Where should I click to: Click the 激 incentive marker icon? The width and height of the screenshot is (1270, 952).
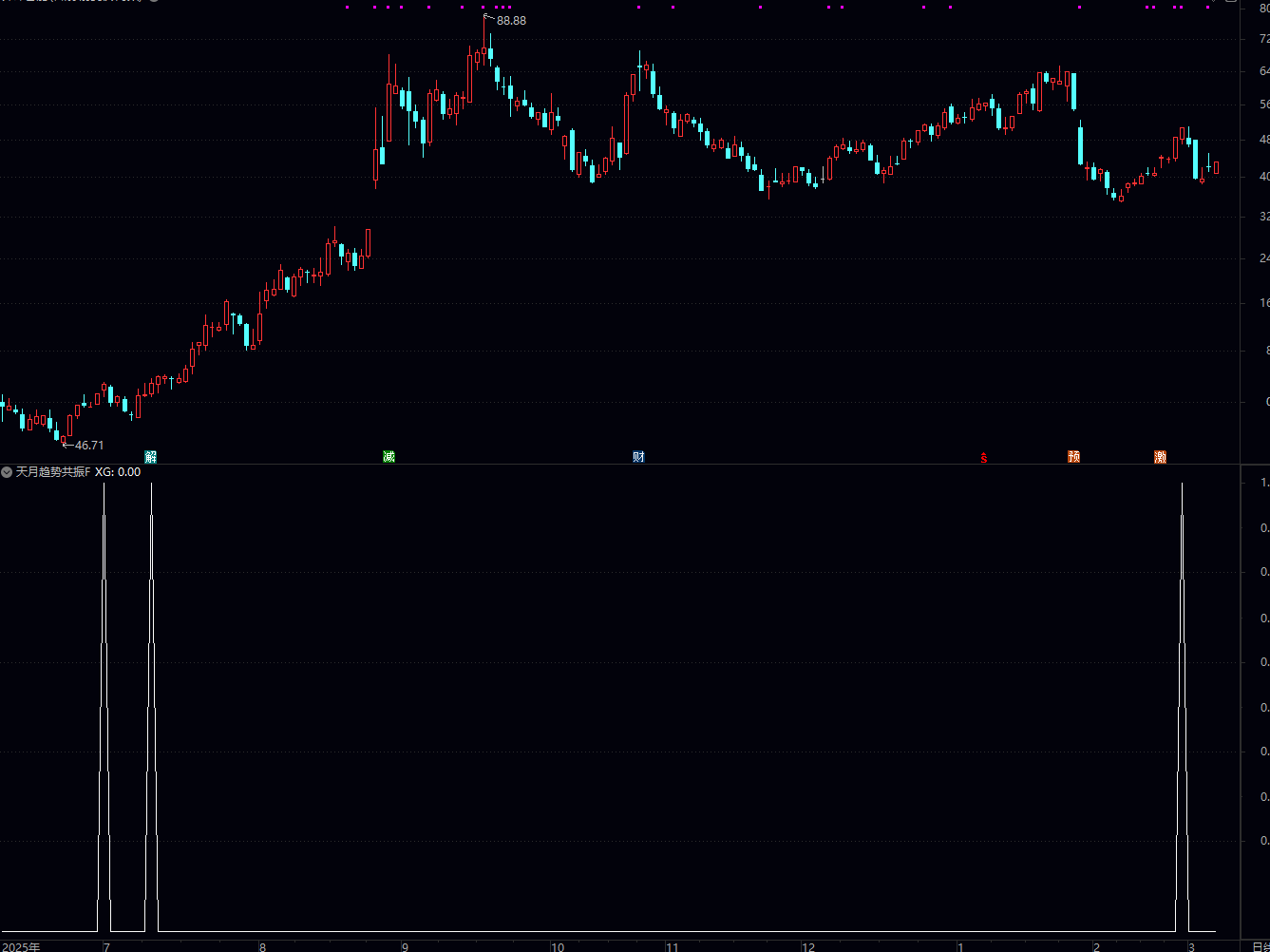[x=1161, y=457]
